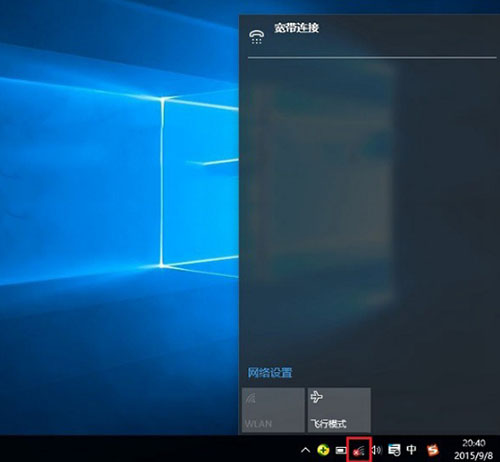500x462 pixels.
Task: Toggle the WLAN quick action tile
Action: pos(273,410)
